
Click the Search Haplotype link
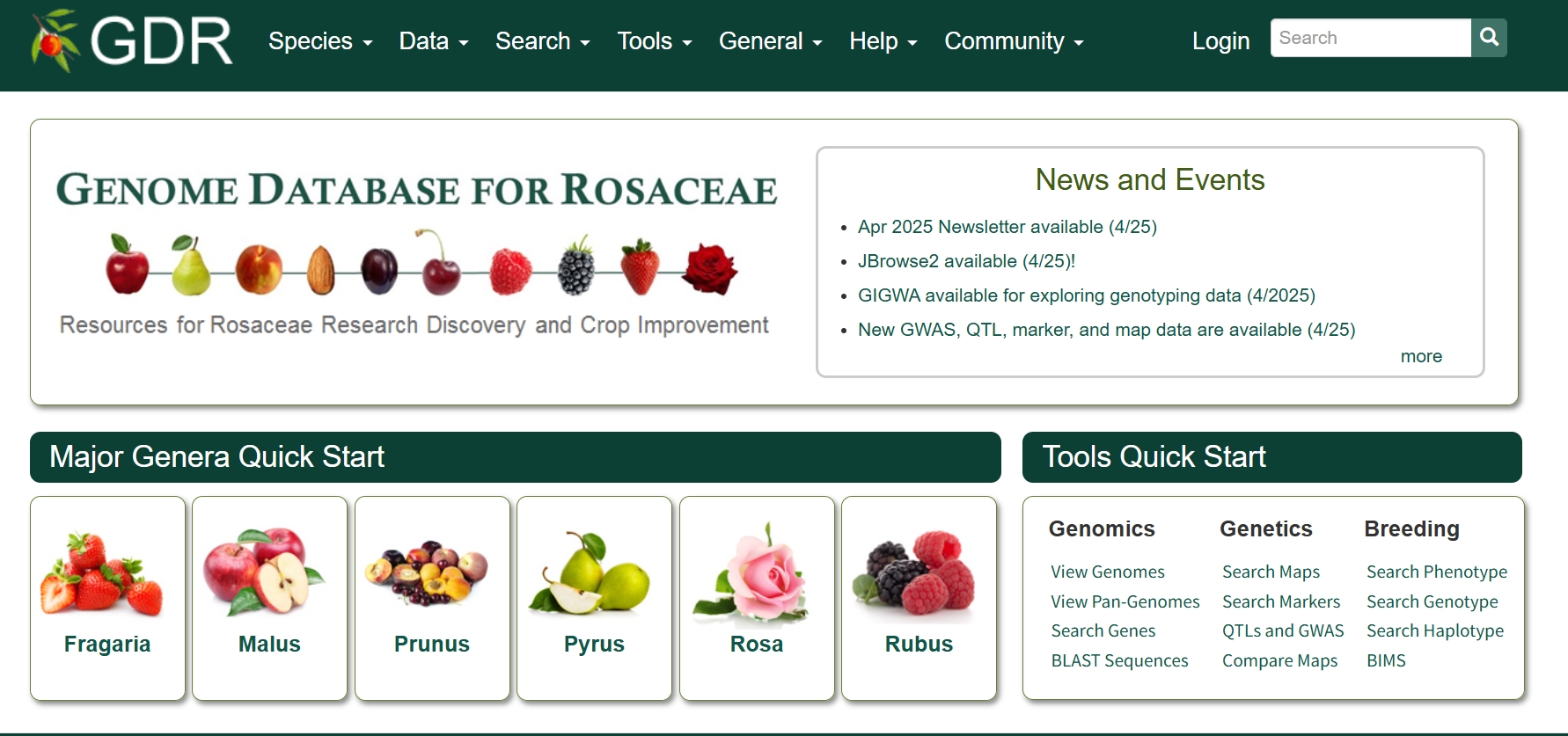point(1435,630)
